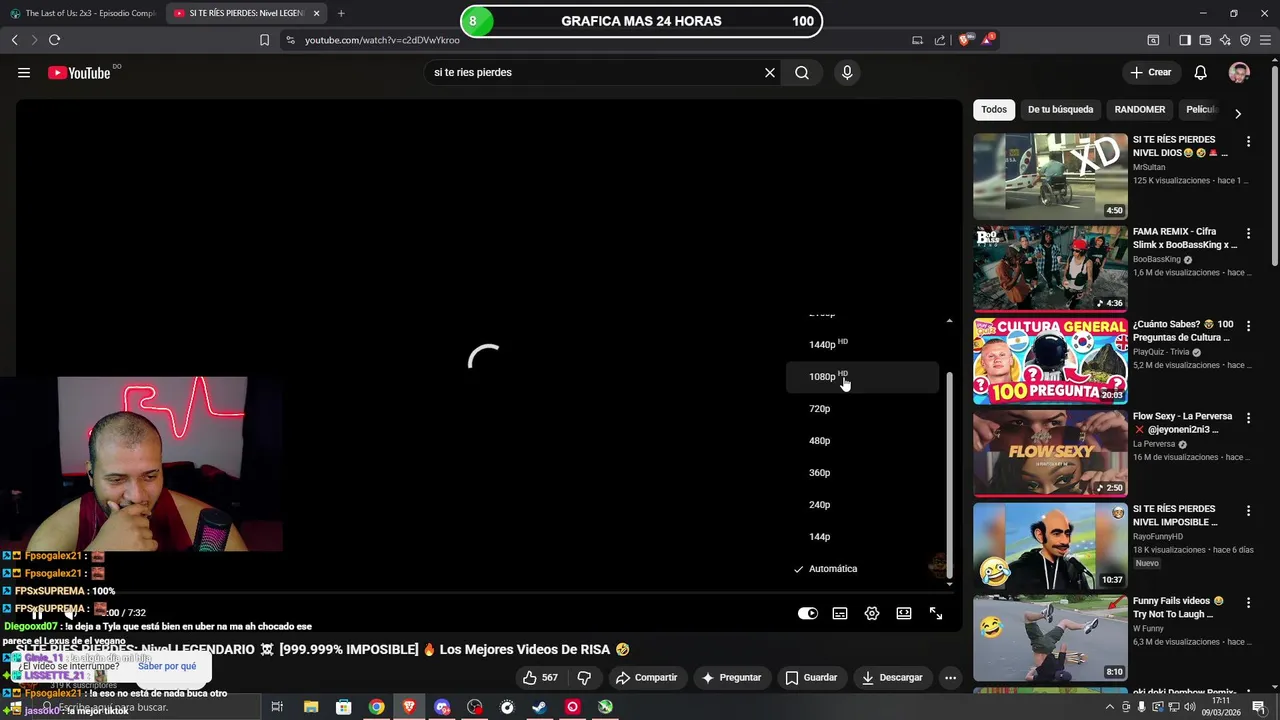Select 720p quality

point(862,409)
